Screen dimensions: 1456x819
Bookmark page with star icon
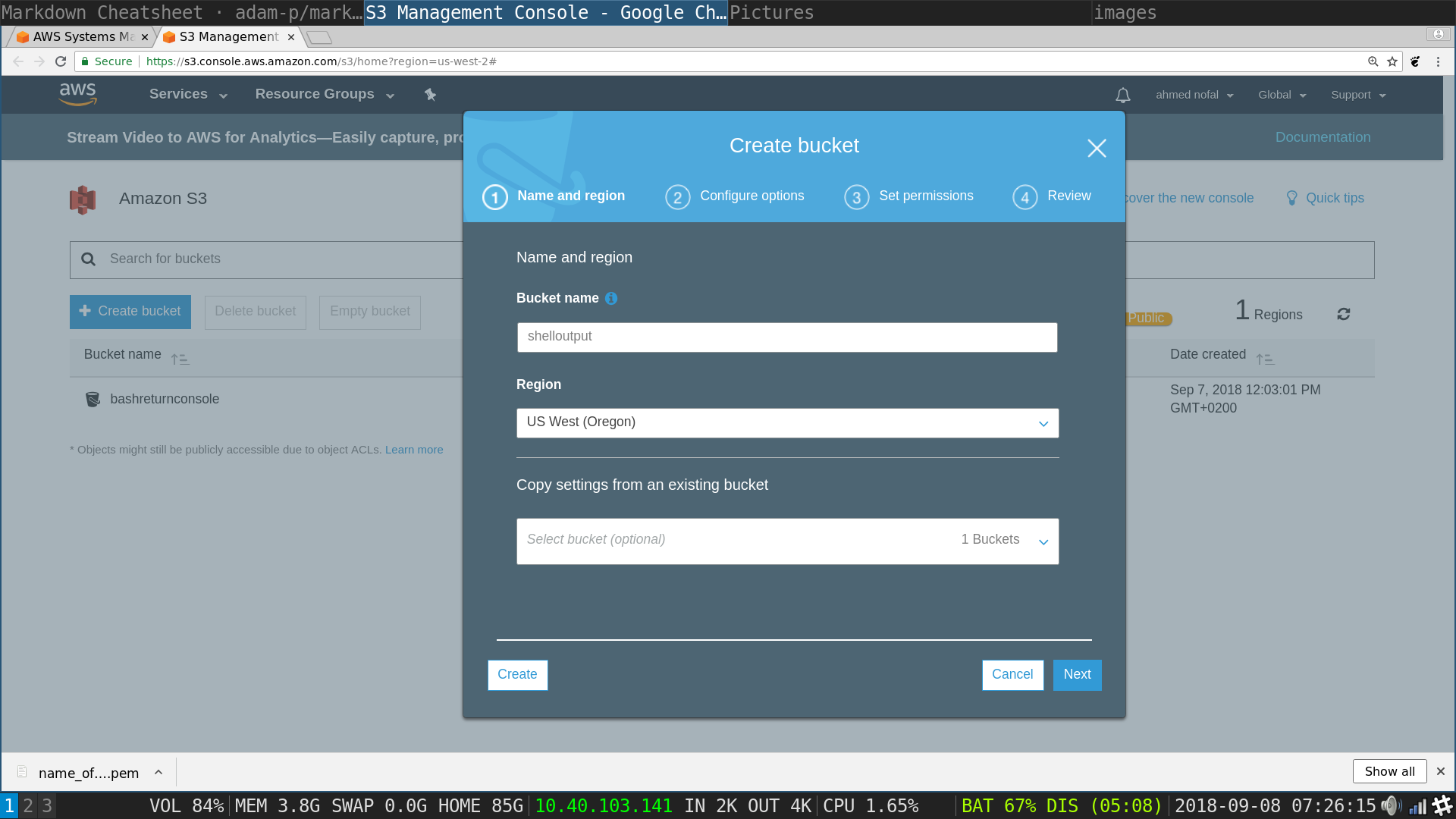click(x=1392, y=61)
